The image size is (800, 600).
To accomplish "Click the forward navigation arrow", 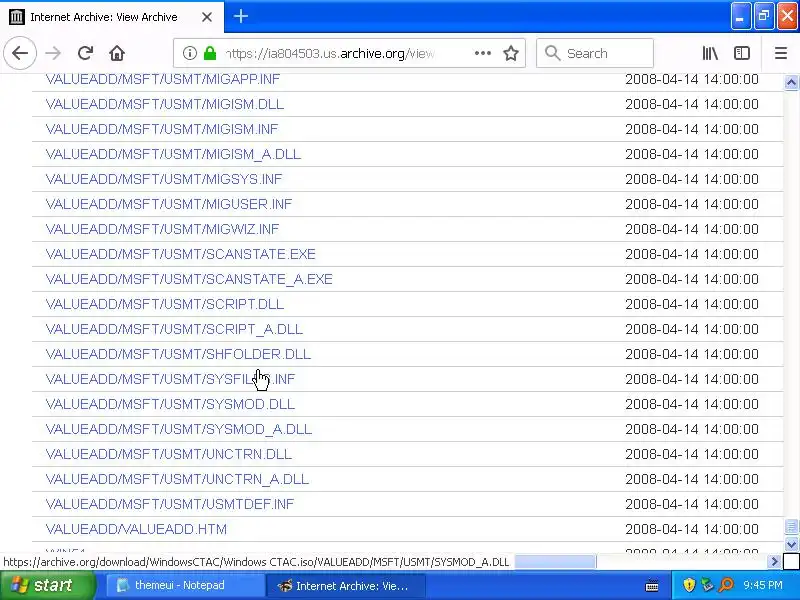I will (x=53, y=53).
